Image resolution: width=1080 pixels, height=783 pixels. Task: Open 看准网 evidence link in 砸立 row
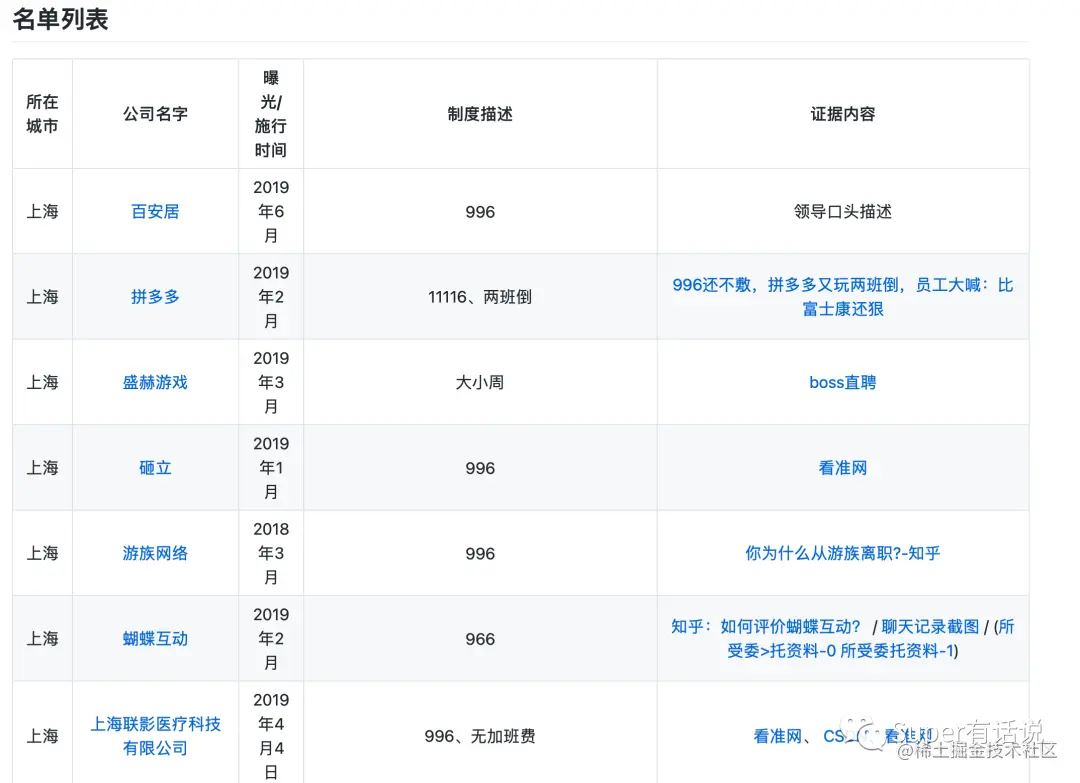[x=842, y=468]
